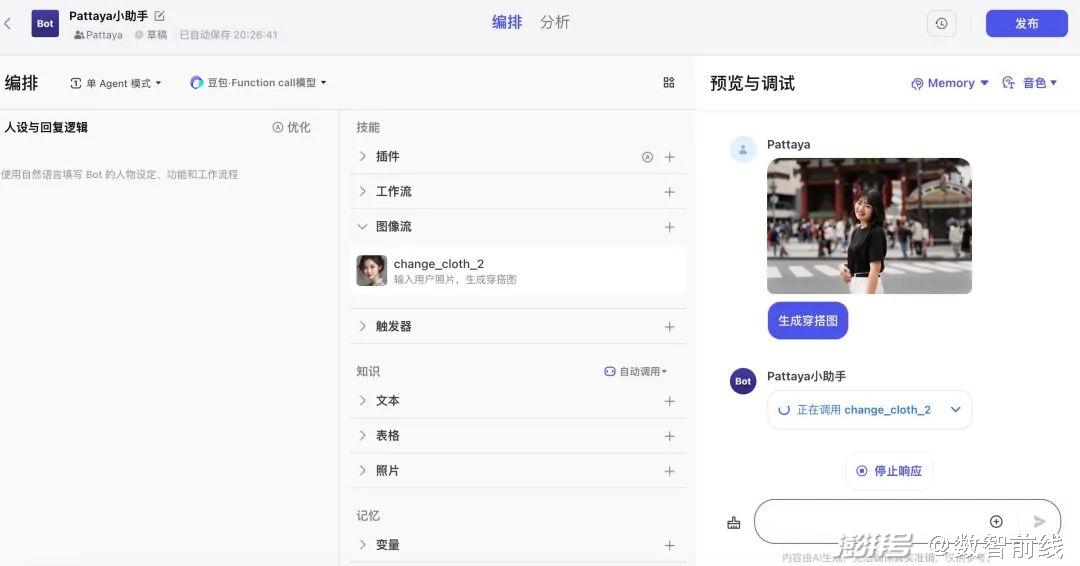Add a 工作流 with plus icon
The image size is (1080, 566).
point(669,192)
